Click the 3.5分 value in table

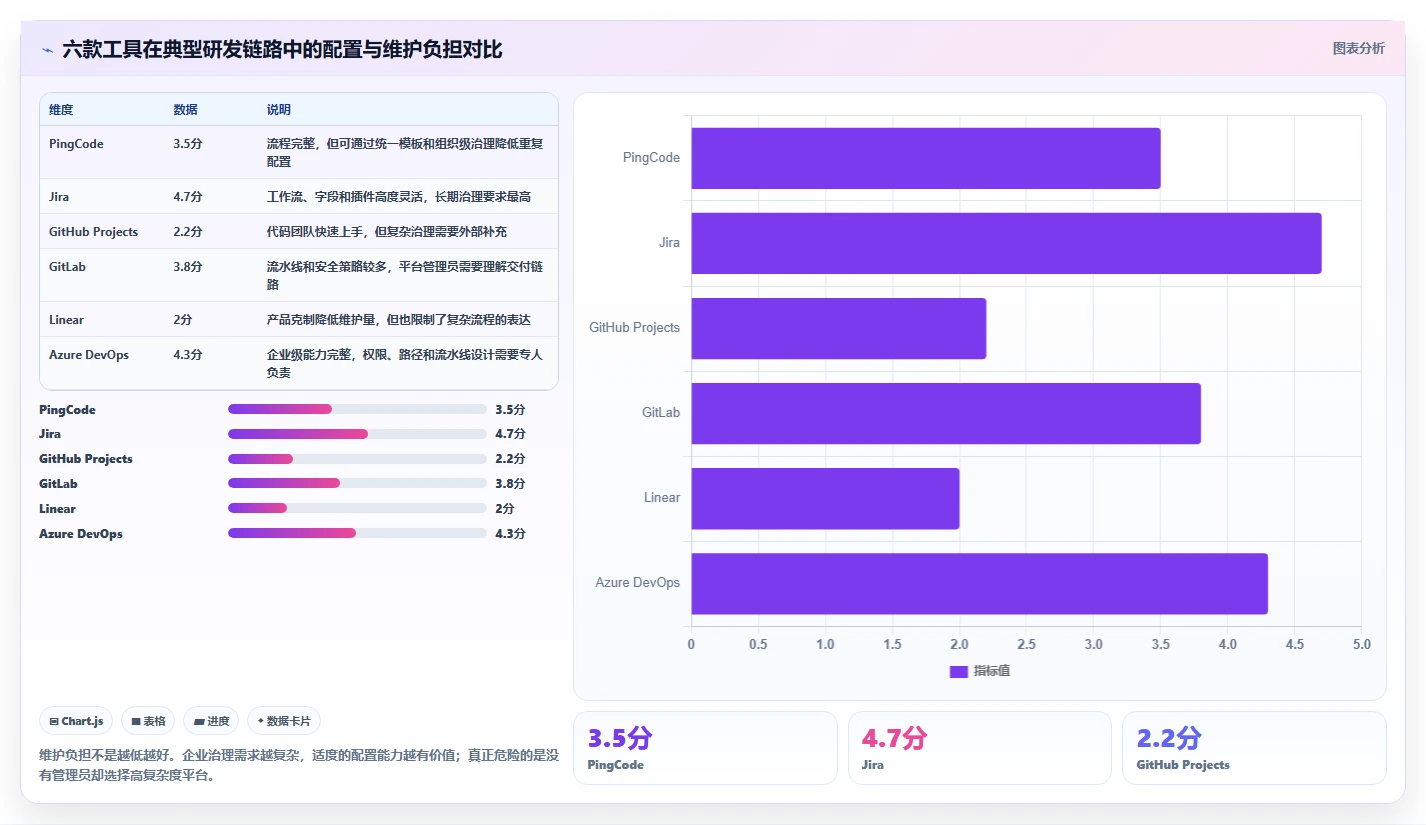pyautogui.click(x=188, y=144)
